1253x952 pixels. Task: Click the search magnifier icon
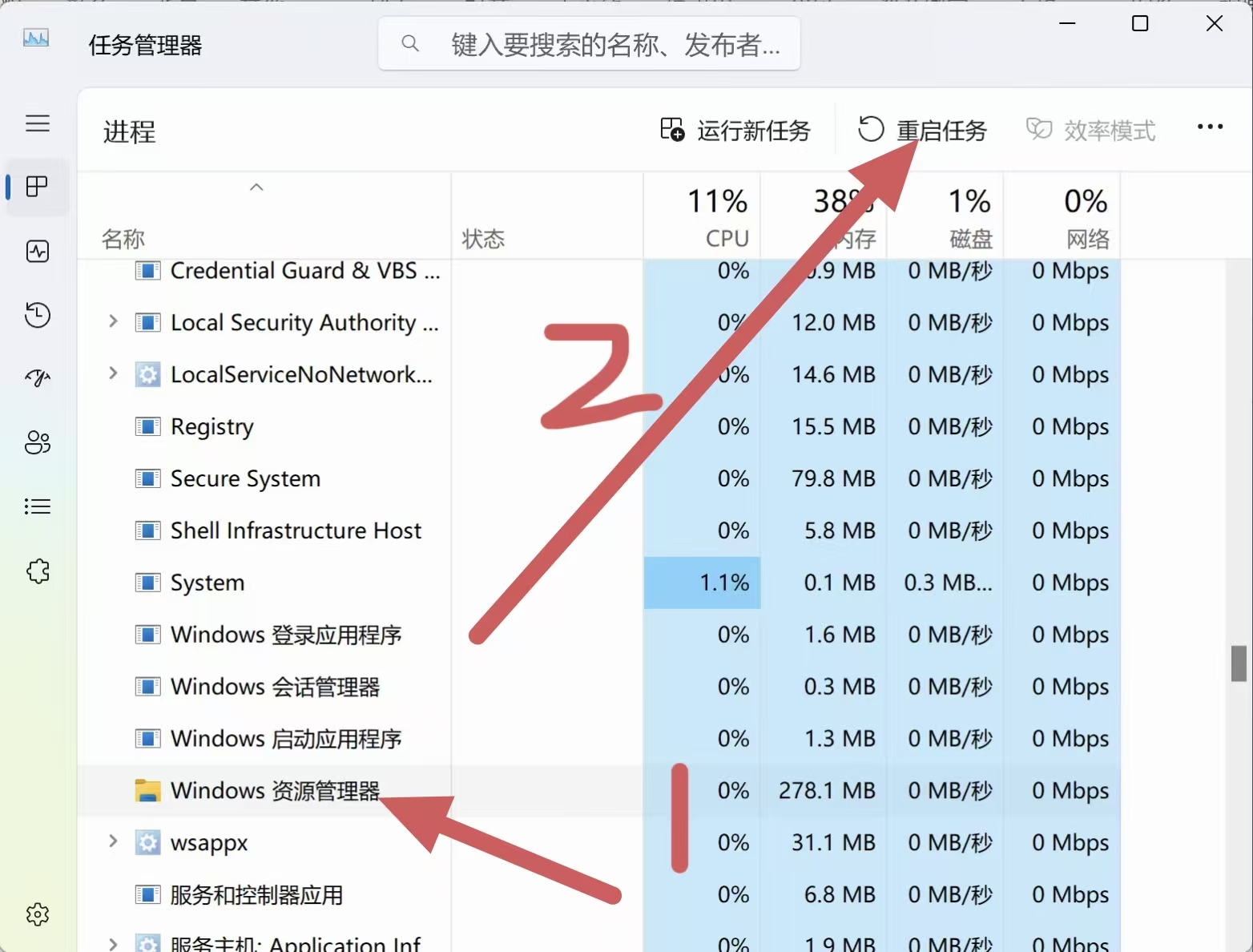(x=410, y=43)
